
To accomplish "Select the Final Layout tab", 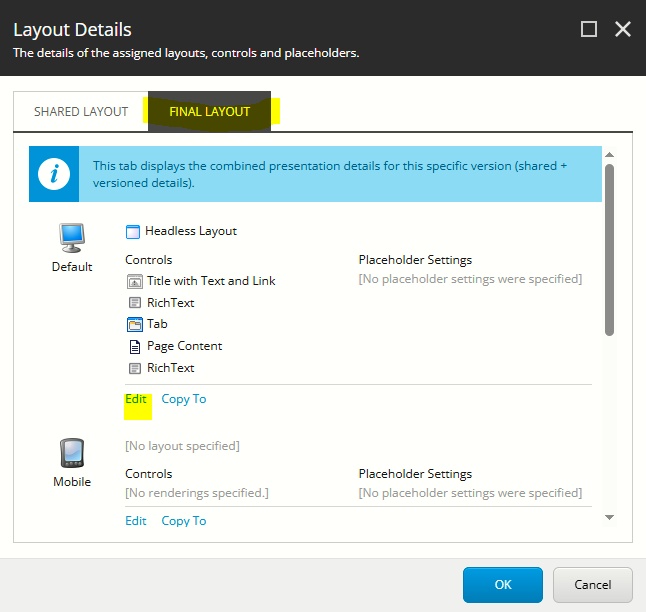I will click(209, 112).
